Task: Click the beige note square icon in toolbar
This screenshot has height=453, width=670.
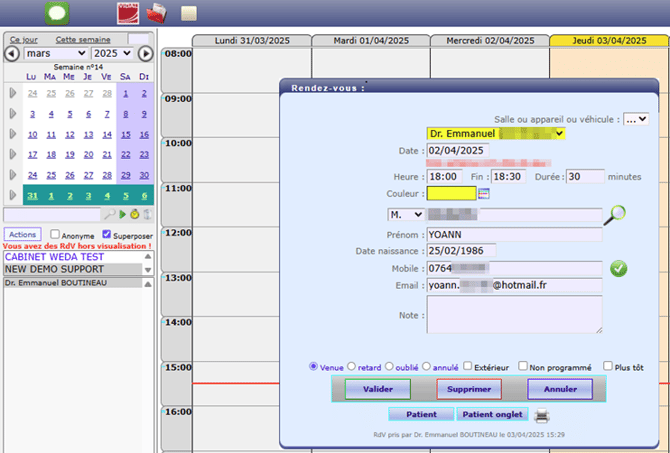Action: click(188, 13)
